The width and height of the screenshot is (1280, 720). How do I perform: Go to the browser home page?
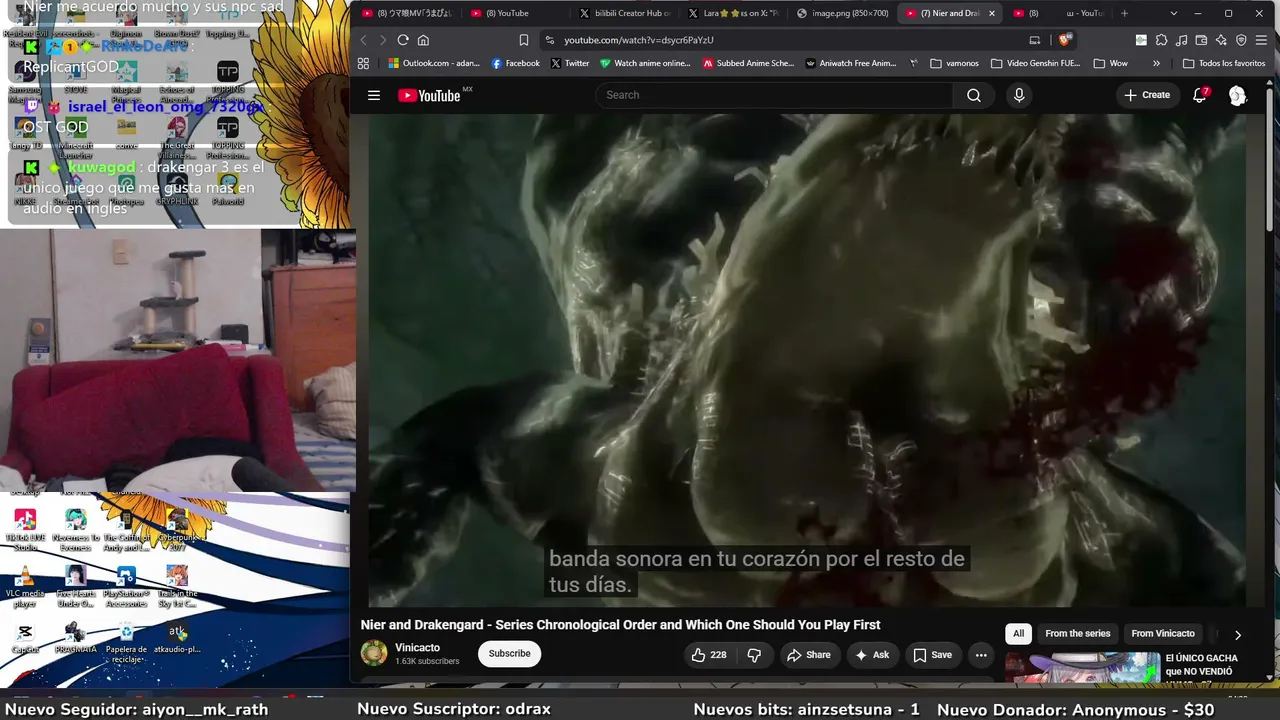tap(423, 40)
